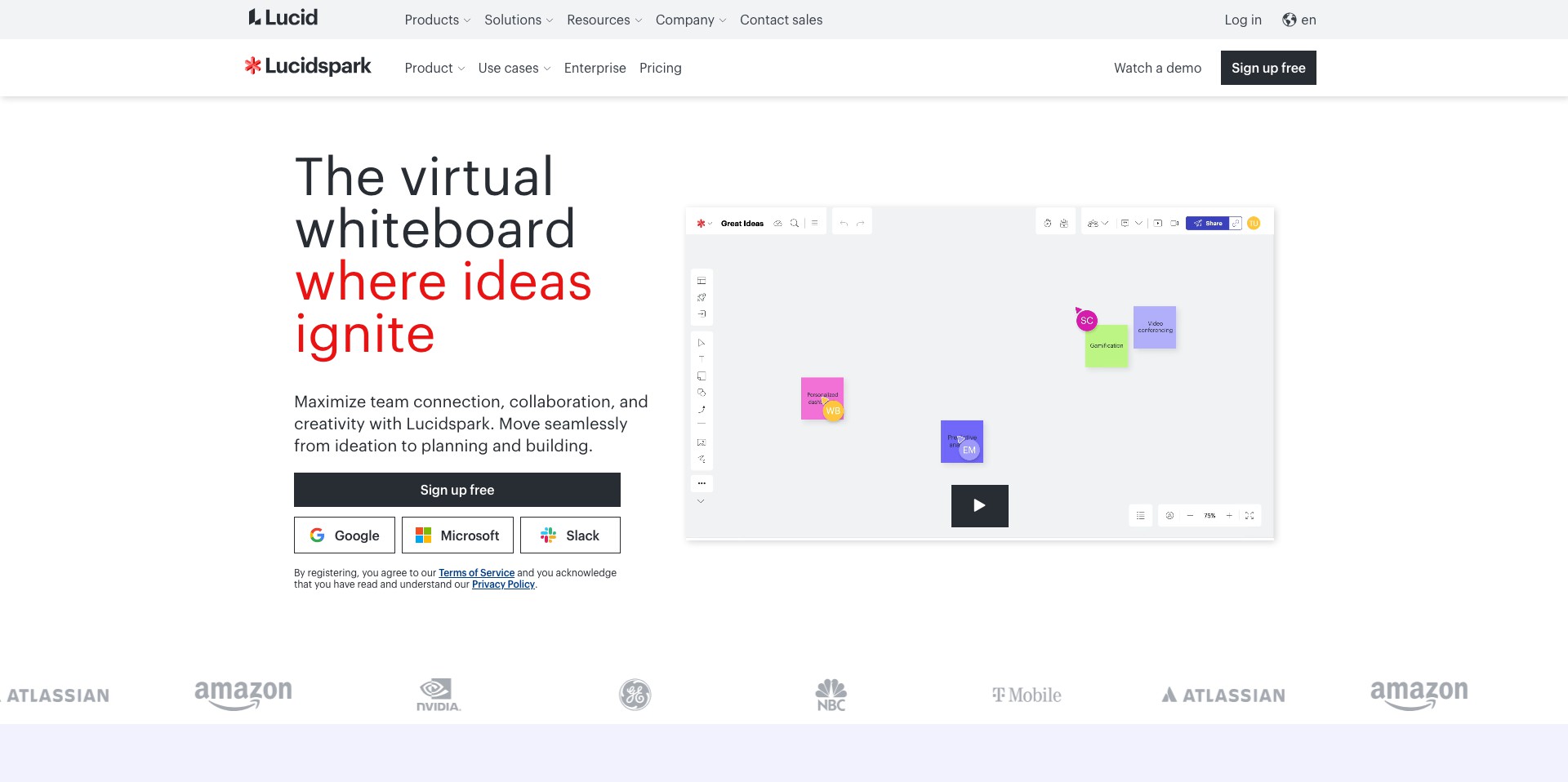Click the copy link icon beside Share
Viewport: 1568px width, 782px height.
point(1236,223)
